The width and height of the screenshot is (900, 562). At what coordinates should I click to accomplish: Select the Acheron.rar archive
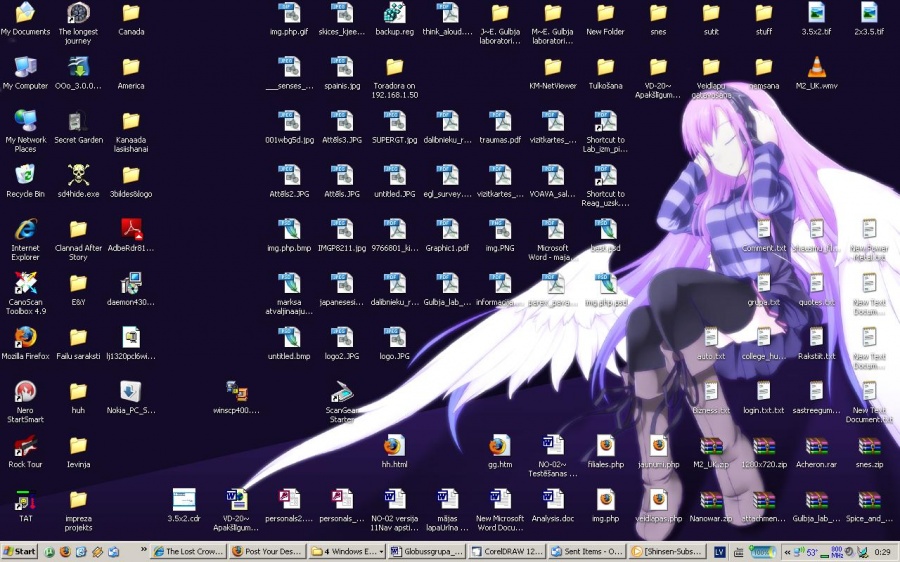click(816, 451)
